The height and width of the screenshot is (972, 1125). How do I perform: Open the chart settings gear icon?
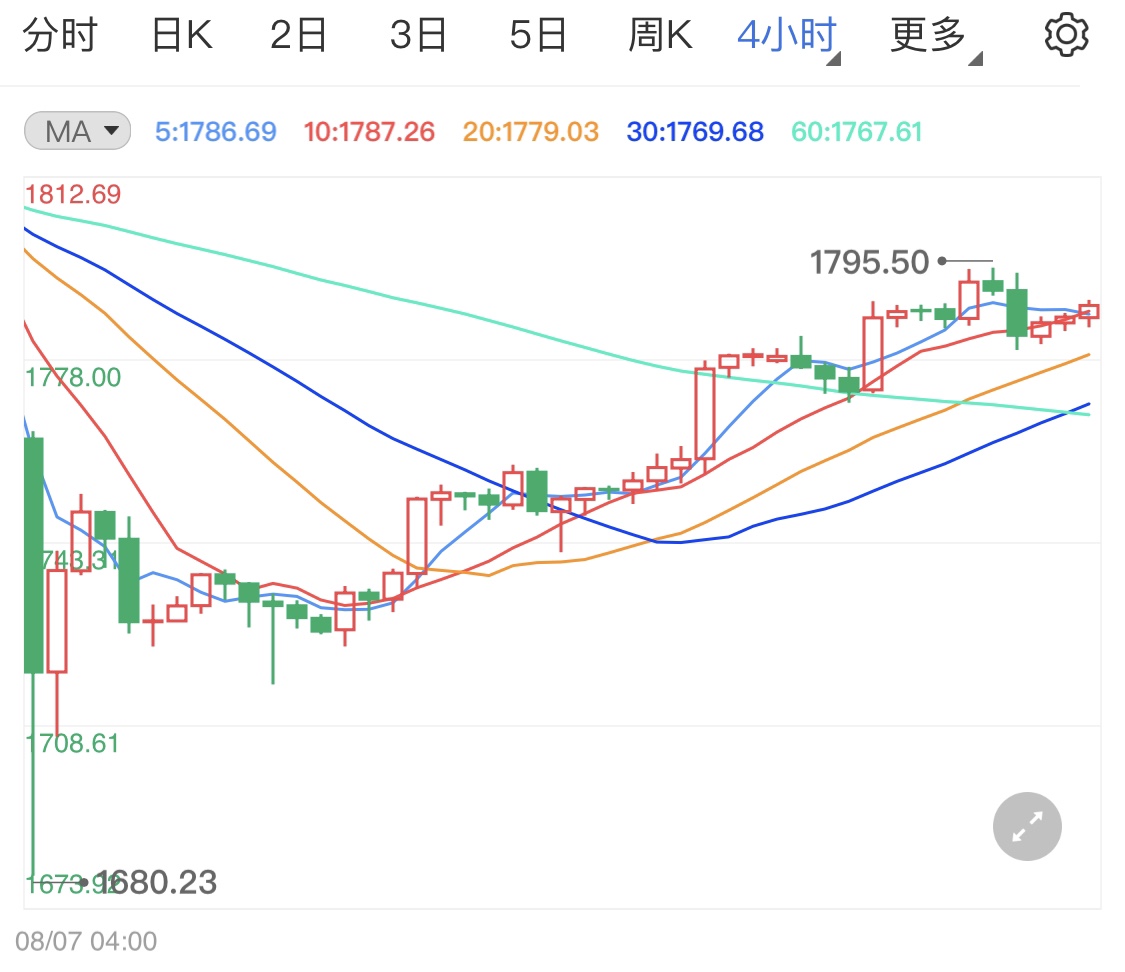1066,33
